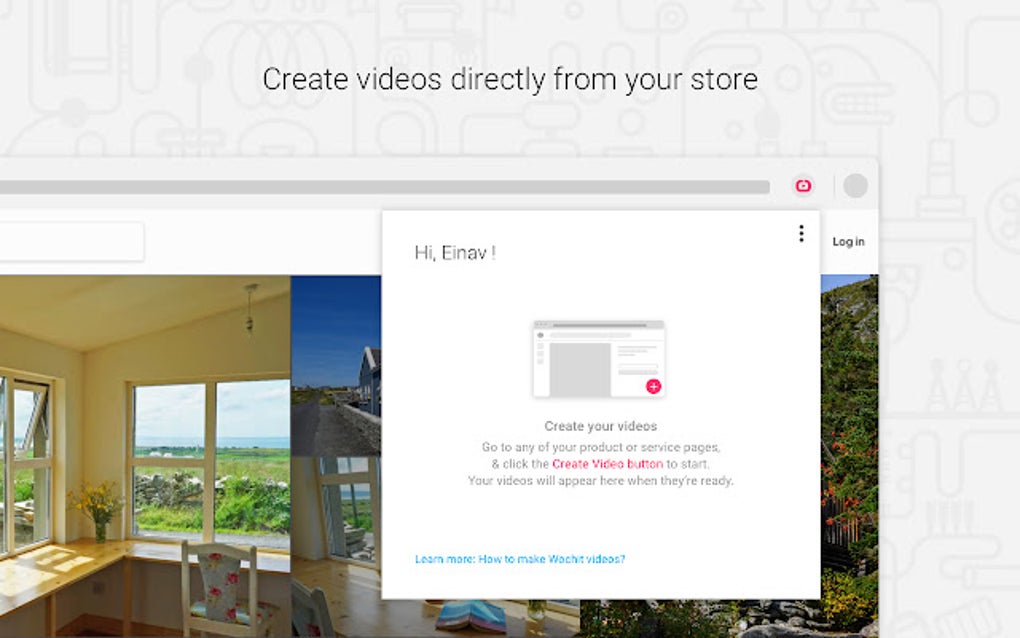Select the Wochit logo in the illustration

click(x=541, y=334)
